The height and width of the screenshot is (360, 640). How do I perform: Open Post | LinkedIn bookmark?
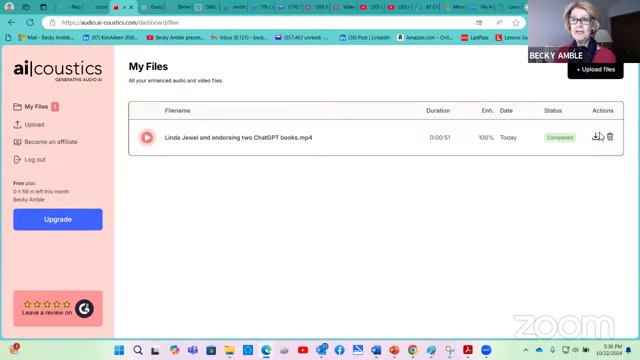[x=364, y=38]
